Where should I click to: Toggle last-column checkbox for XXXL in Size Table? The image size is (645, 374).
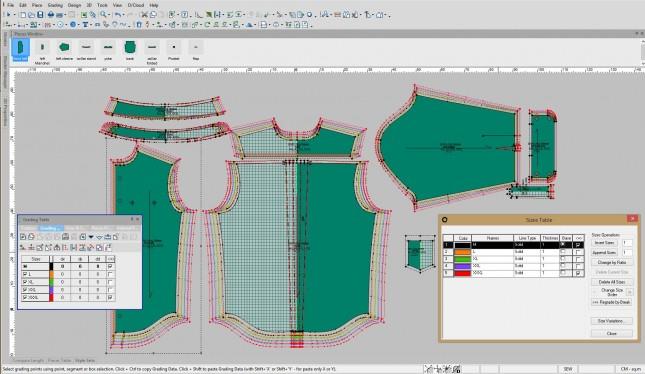pos(578,273)
